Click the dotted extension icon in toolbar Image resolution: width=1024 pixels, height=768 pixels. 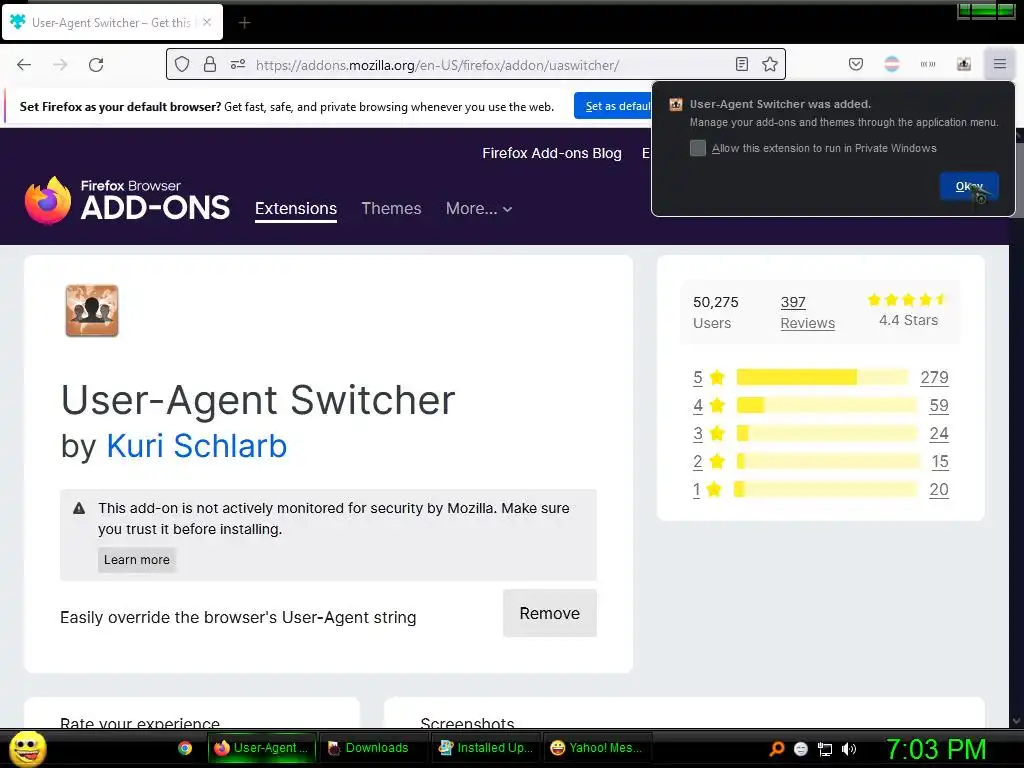point(928,64)
